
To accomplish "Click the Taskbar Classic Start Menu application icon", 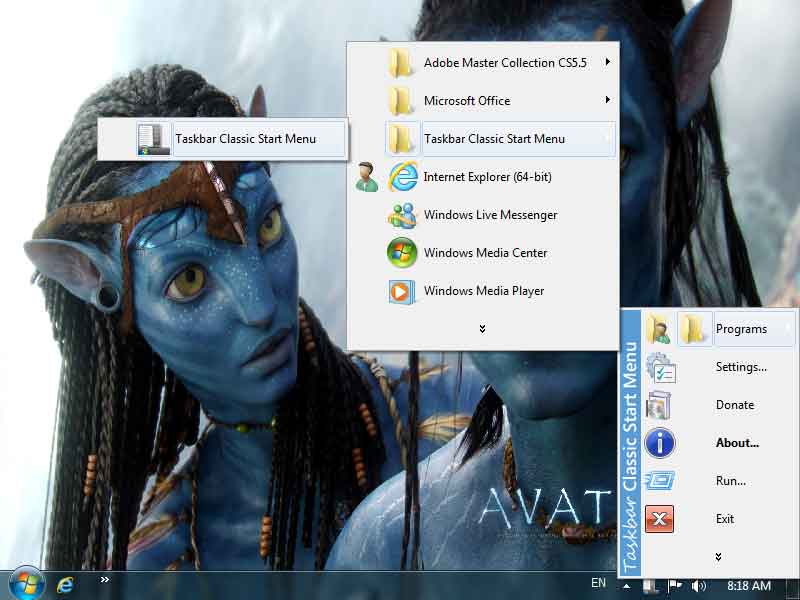I will tap(153, 139).
